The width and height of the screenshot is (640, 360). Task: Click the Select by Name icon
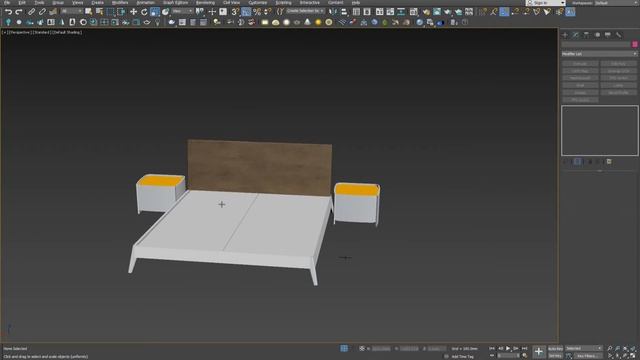point(99,12)
